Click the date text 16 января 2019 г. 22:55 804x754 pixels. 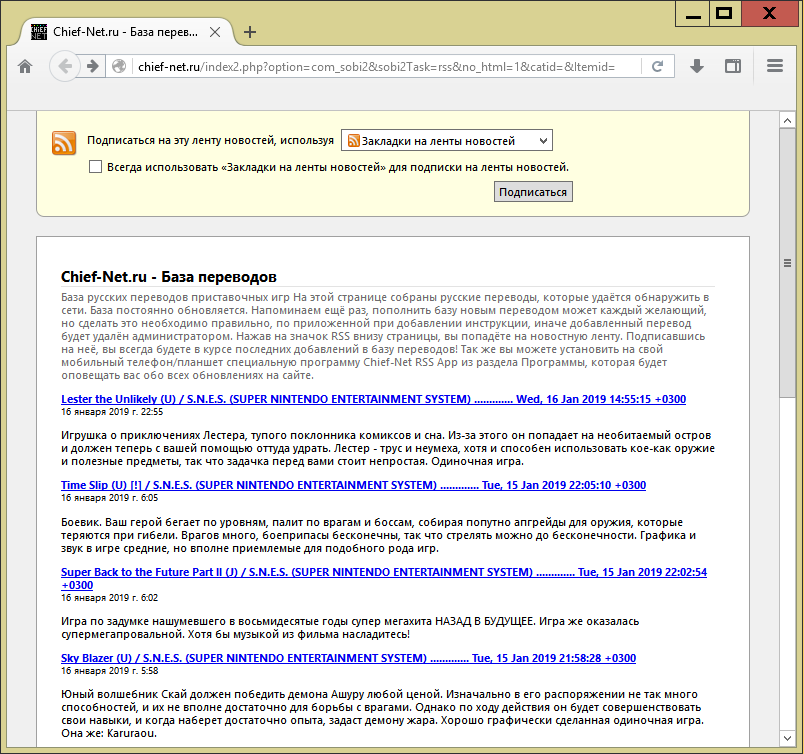112,412
